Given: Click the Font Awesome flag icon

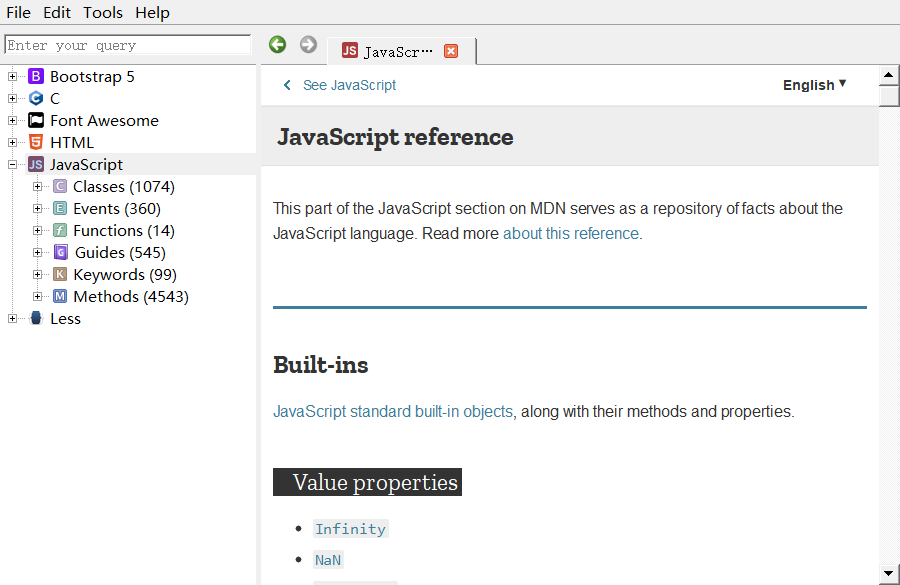Looking at the screenshot, I should click(x=36, y=121).
